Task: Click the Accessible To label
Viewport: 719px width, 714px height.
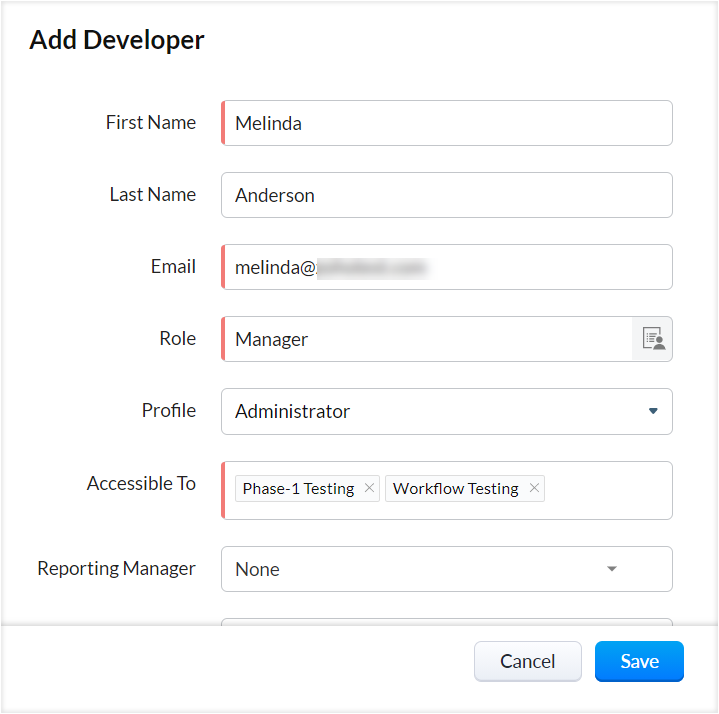Action: coord(141,484)
